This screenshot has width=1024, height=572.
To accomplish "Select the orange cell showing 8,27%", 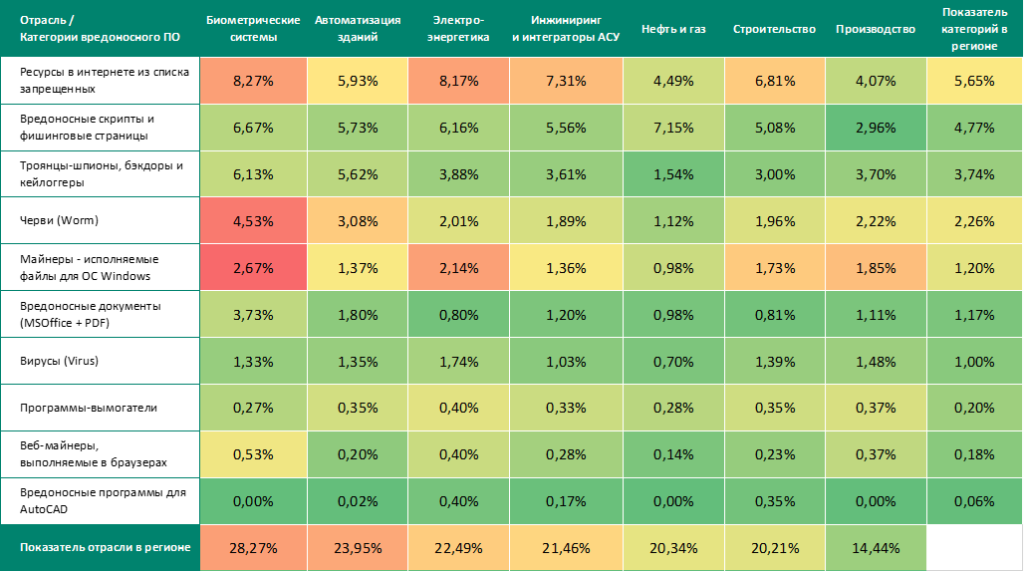I will [x=253, y=81].
